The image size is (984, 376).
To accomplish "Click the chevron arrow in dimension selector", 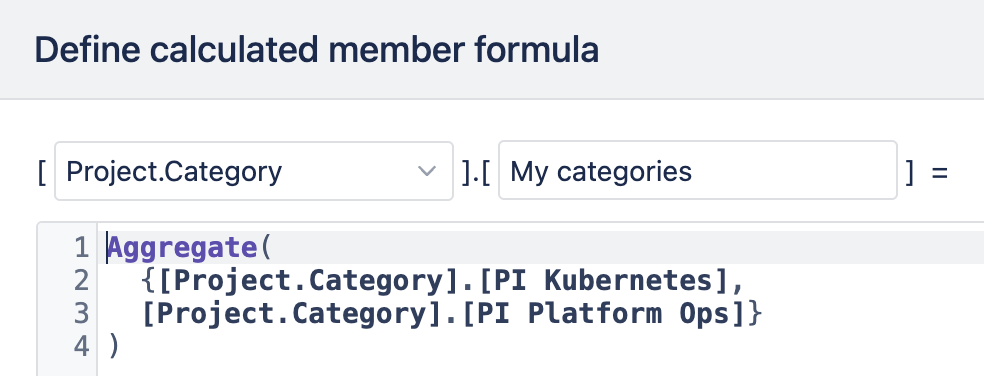I will coord(427,171).
